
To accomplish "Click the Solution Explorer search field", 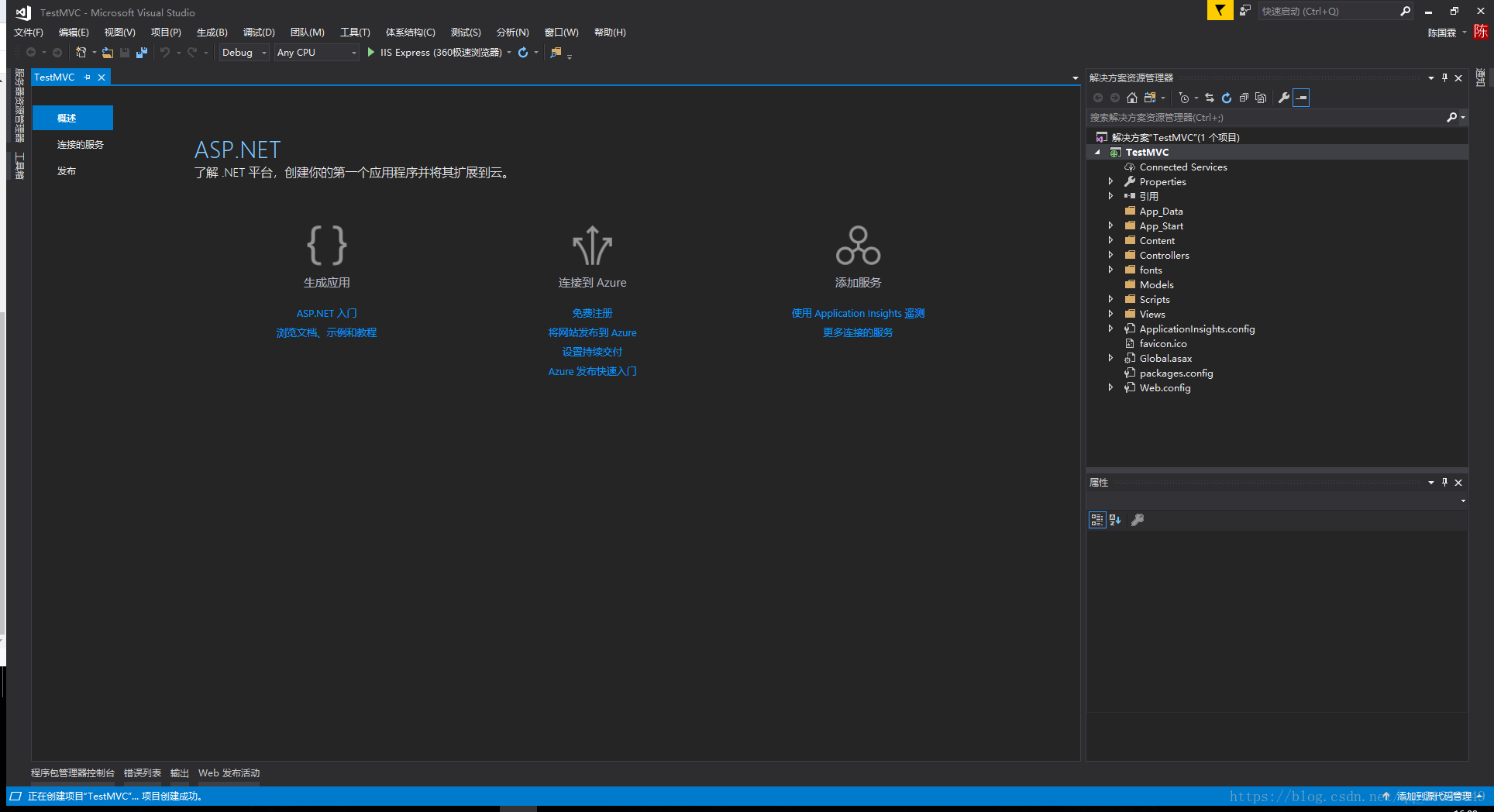I will tap(1266, 118).
